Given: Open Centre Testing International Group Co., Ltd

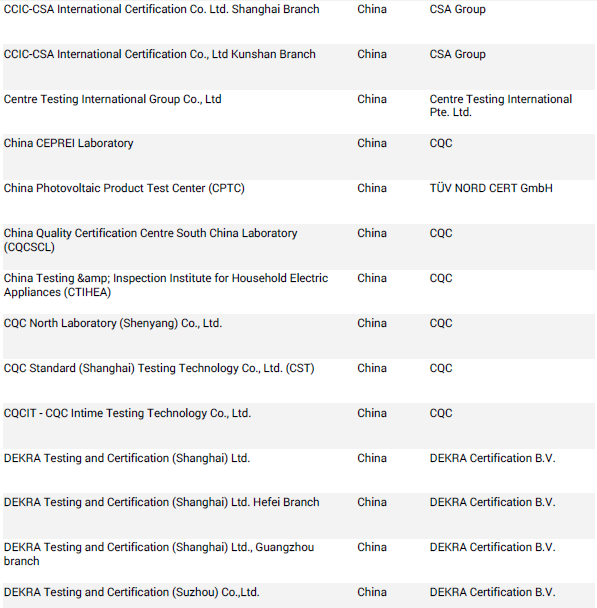Looking at the screenshot, I should [x=112, y=99].
